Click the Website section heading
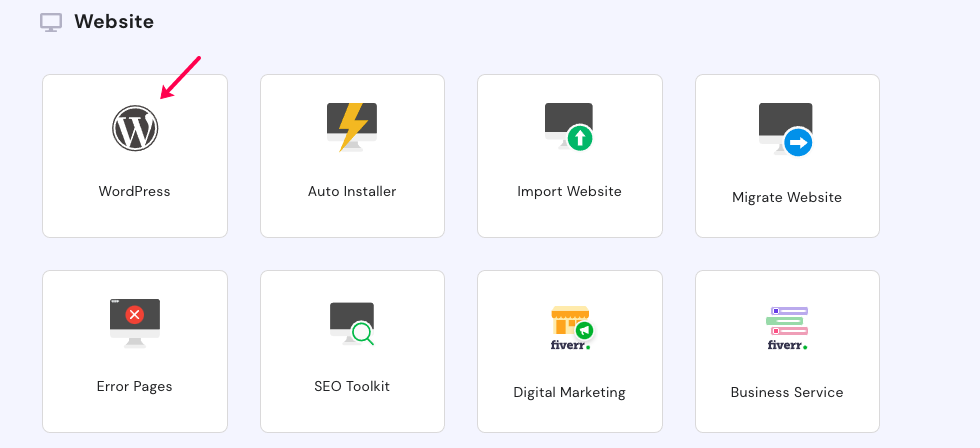 point(114,22)
